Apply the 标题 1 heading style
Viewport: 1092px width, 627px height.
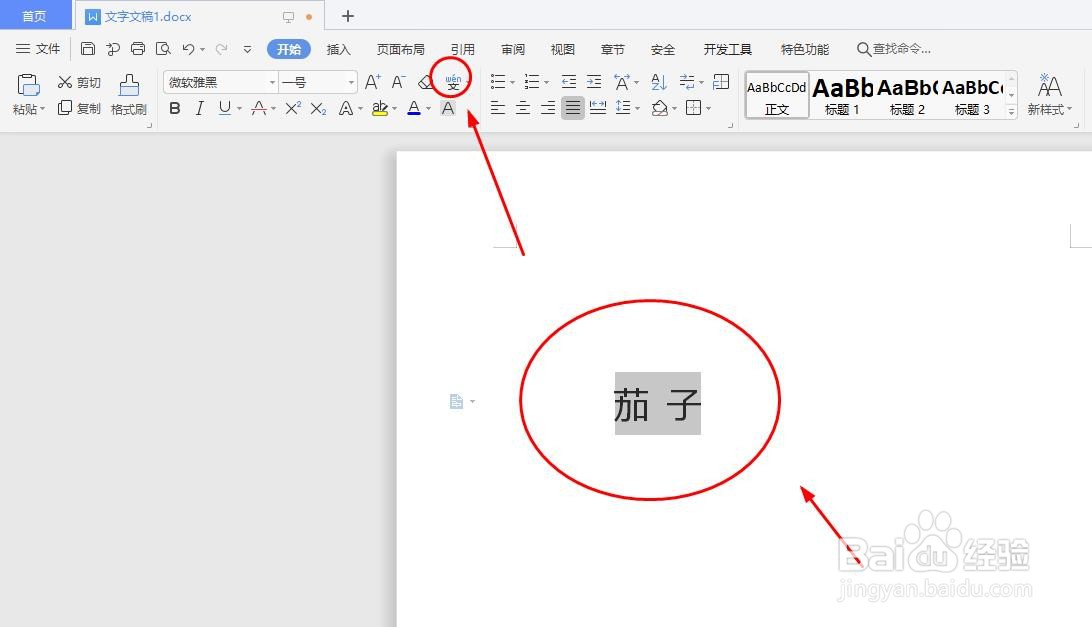(x=841, y=95)
